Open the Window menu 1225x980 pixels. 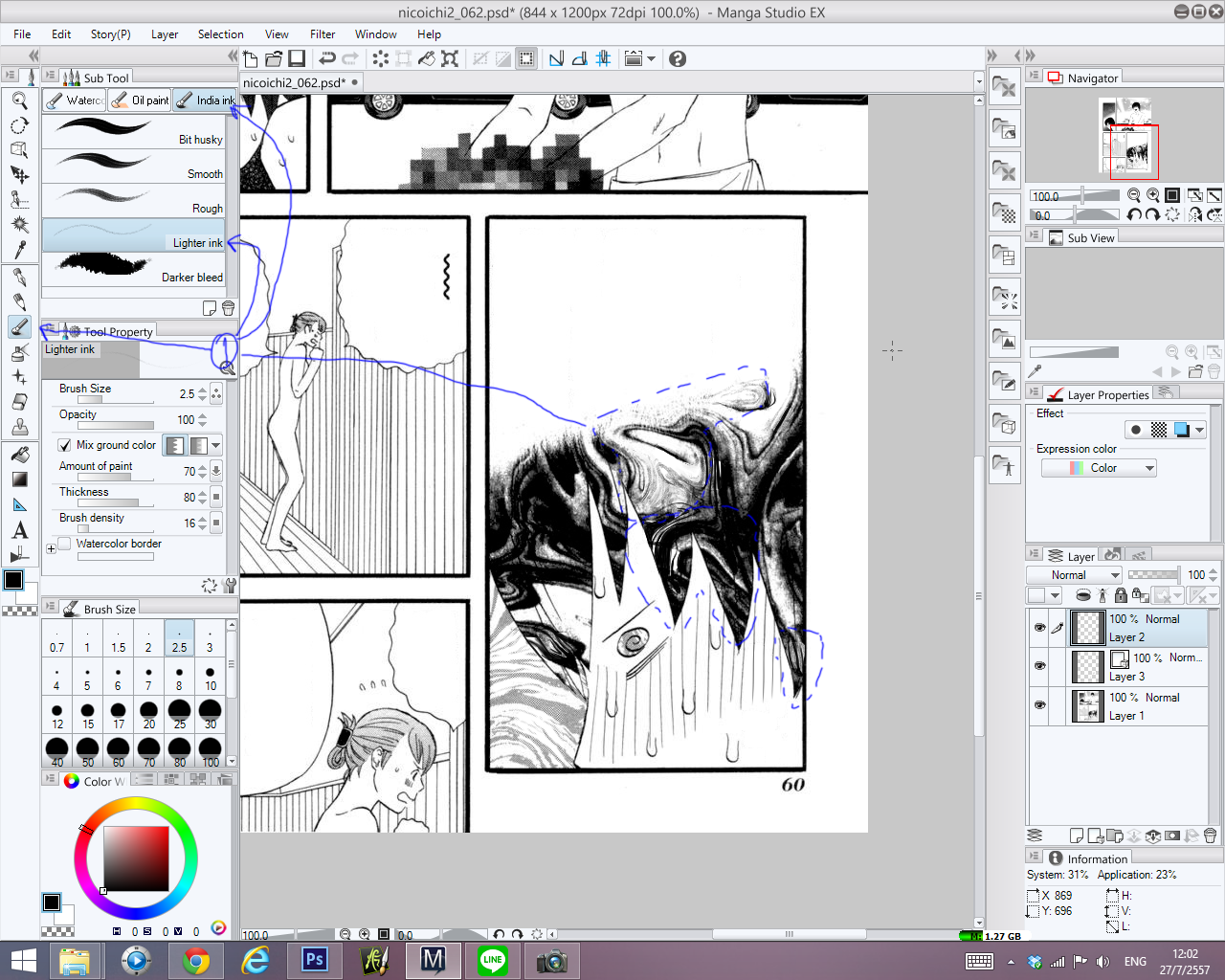pos(376,34)
